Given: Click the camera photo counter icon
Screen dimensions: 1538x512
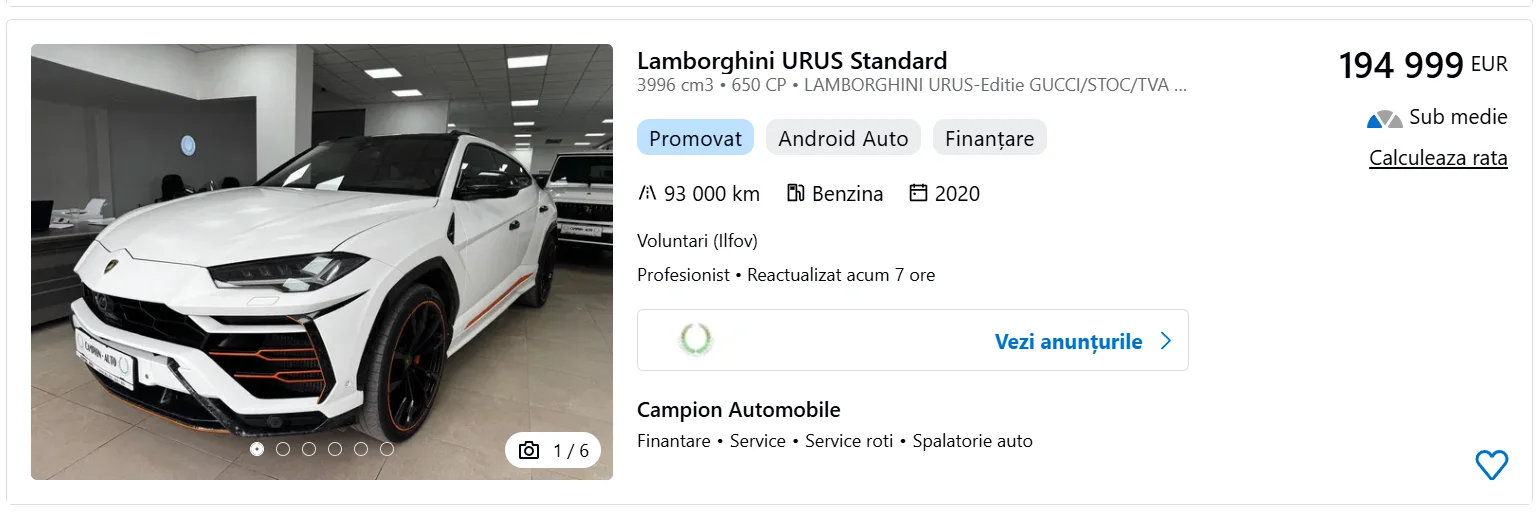Looking at the screenshot, I should pos(530,450).
